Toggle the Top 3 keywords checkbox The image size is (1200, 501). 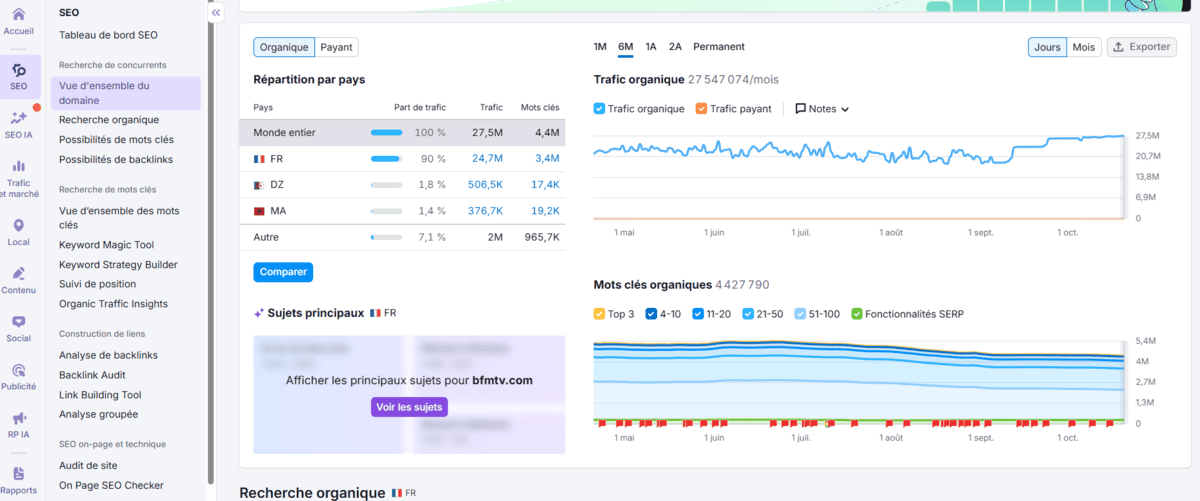point(599,314)
